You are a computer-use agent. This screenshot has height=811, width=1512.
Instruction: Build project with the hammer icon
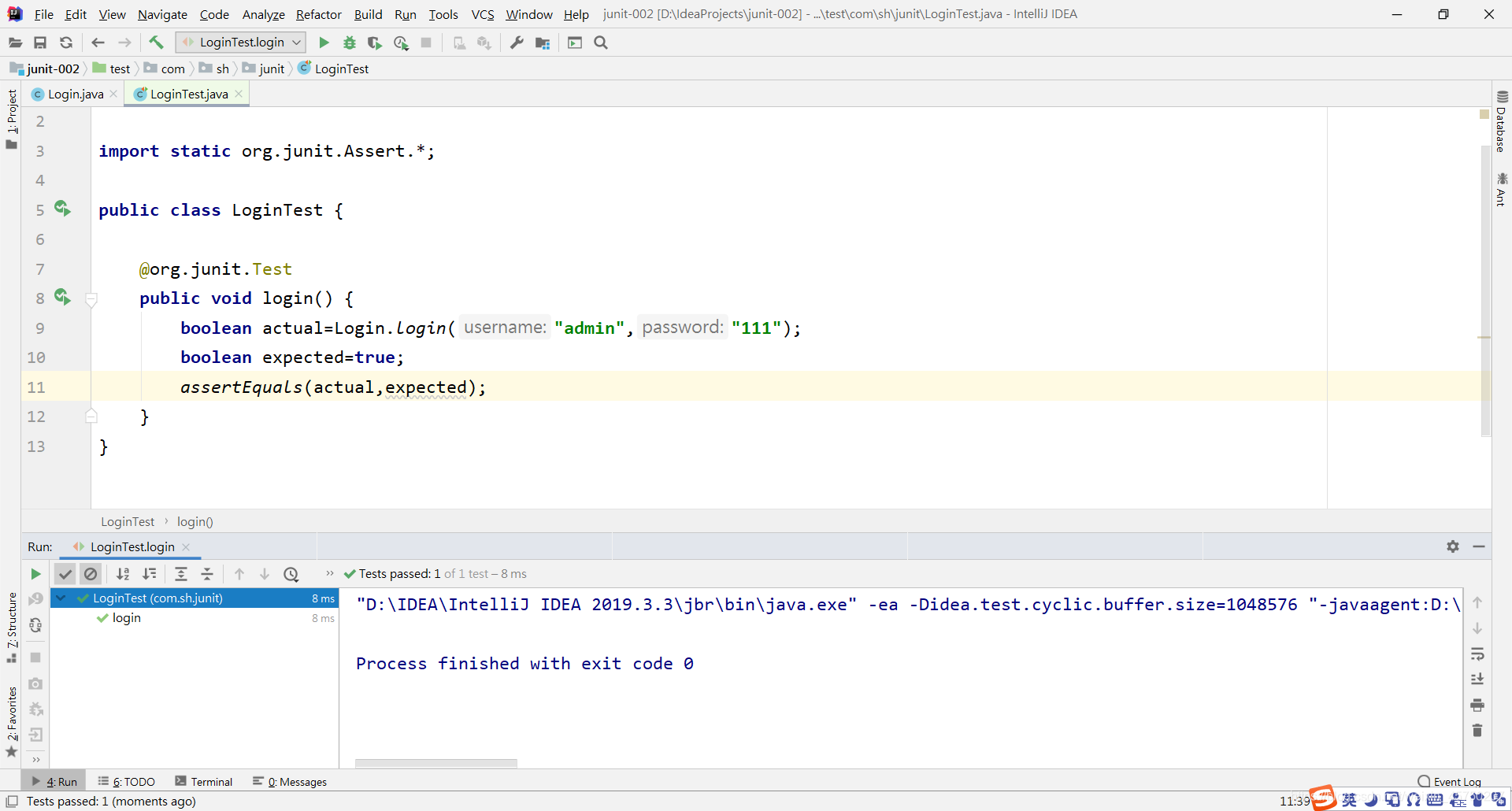click(x=156, y=43)
